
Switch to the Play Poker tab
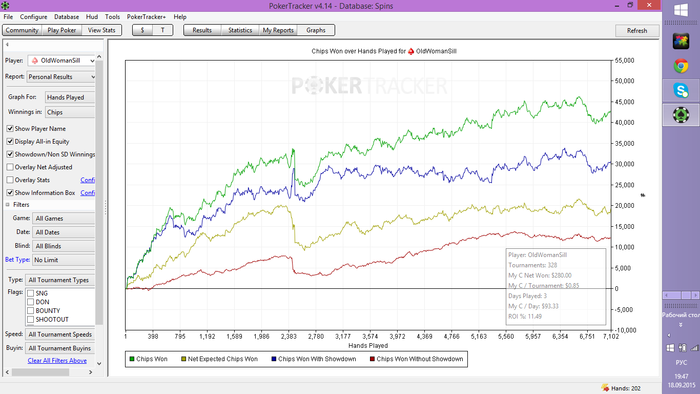click(x=62, y=30)
